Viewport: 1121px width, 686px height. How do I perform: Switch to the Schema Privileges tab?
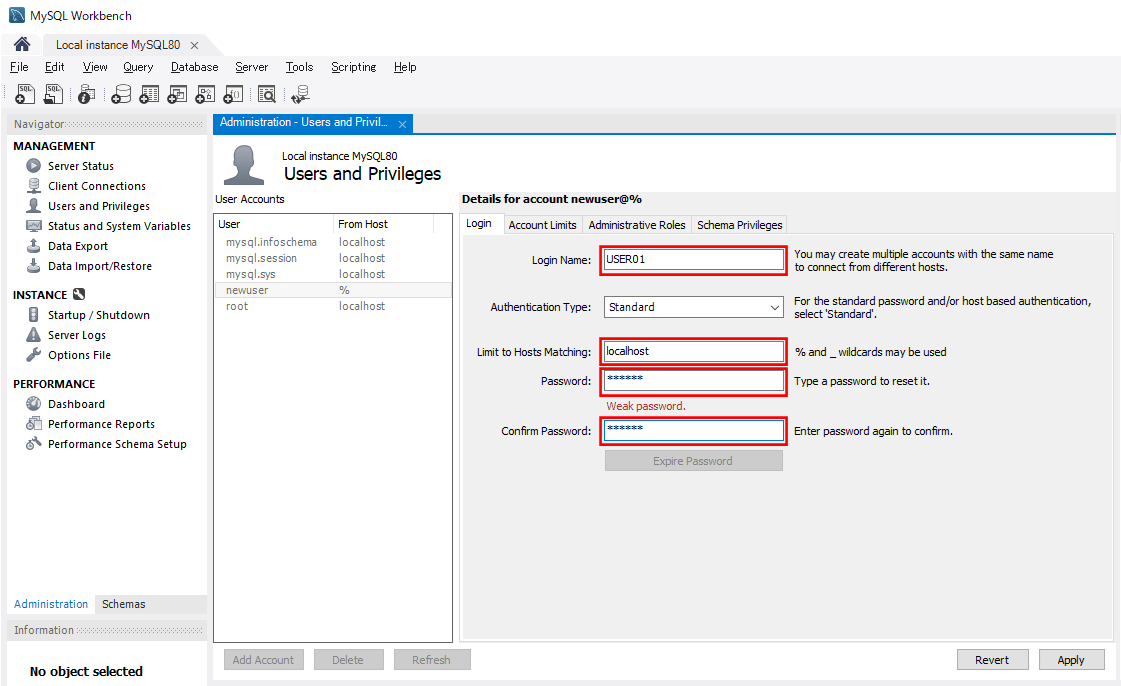coord(739,225)
